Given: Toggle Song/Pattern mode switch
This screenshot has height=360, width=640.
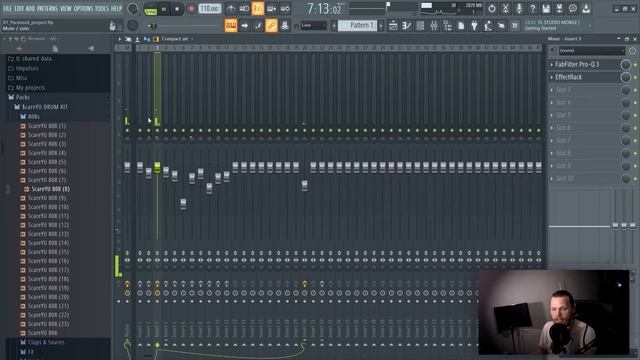Looking at the screenshot, I should click(x=151, y=9).
